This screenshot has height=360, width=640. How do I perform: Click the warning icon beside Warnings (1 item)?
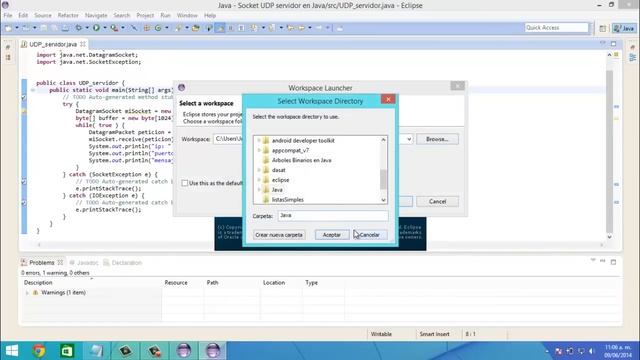point(36,292)
